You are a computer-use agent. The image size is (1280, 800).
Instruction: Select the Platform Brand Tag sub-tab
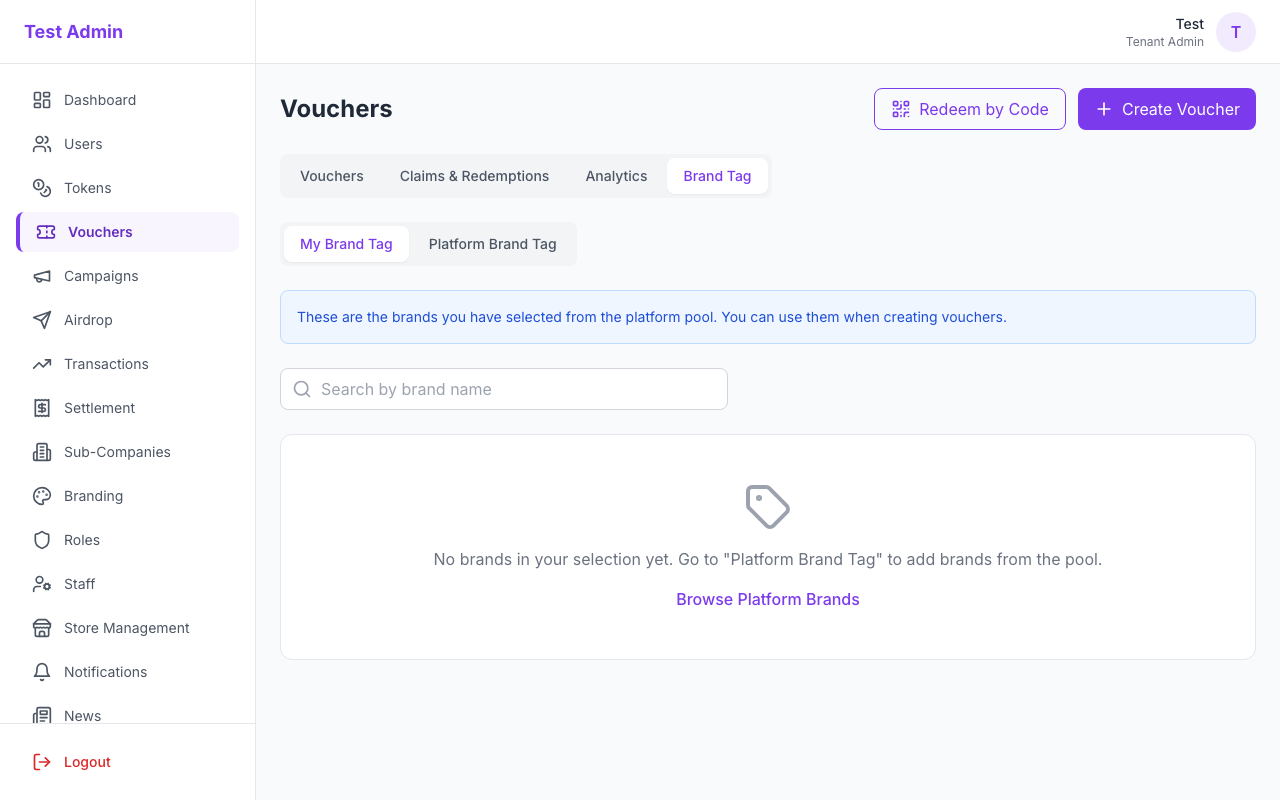coord(492,244)
